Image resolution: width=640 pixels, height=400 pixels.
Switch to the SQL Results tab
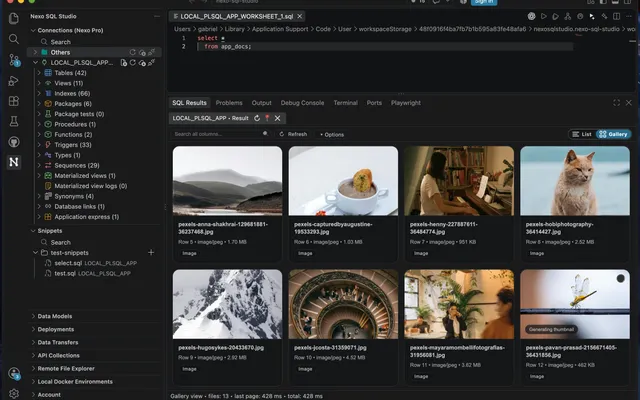[189, 103]
